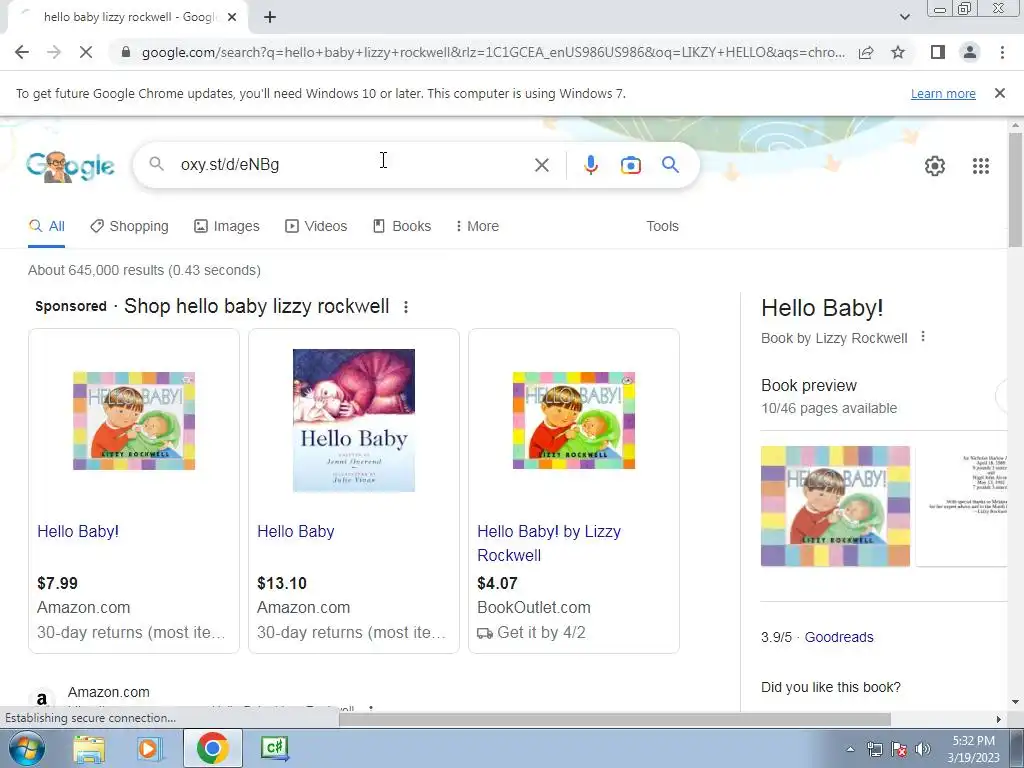Open the tab search dropdown arrow
The width and height of the screenshot is (1024, 768).
pyautogui.click(x=904, y=17)
